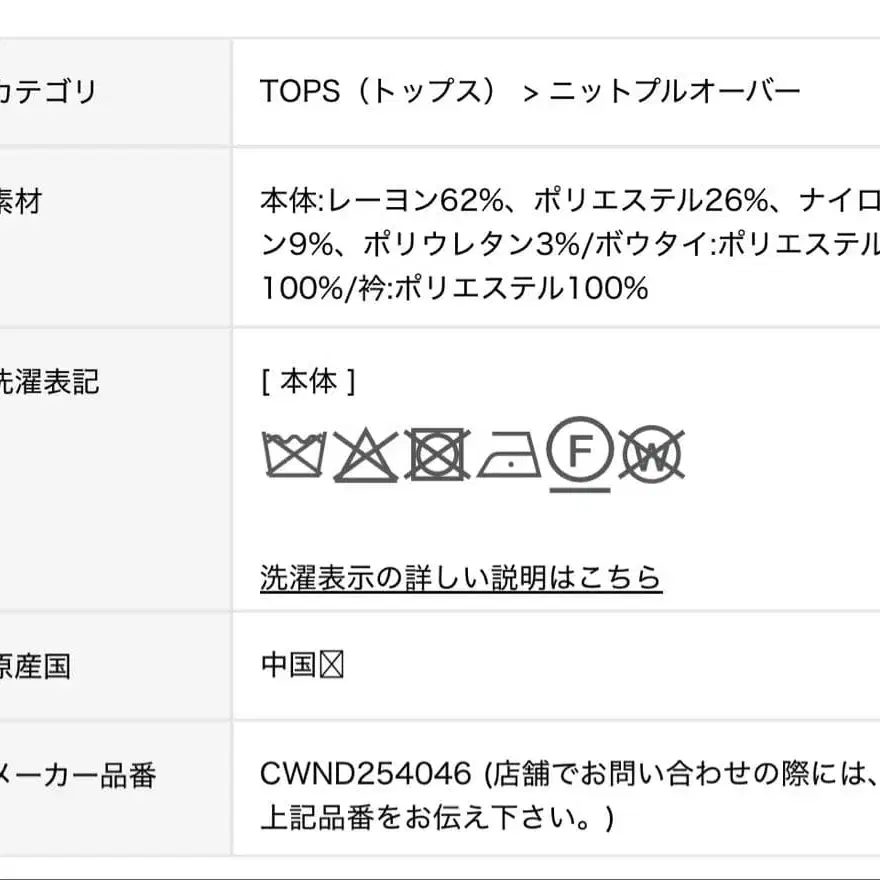This screenshot has height=880, width=880.
Task: Click the low-temperature iron symbol
Action: click(x=509, y=457)
